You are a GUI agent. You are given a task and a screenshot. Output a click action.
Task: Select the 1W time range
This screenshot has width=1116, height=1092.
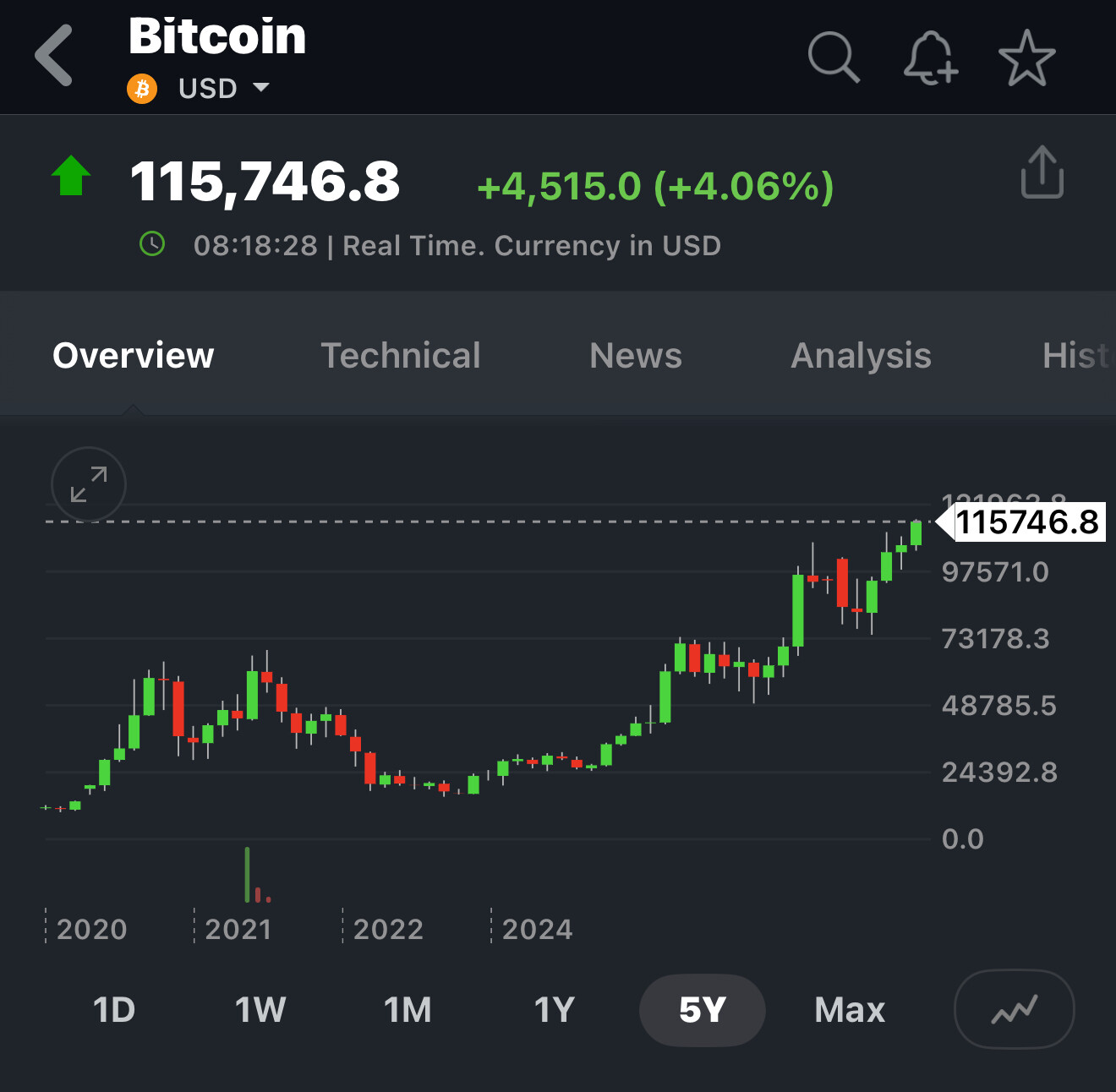click(260, 1010)
